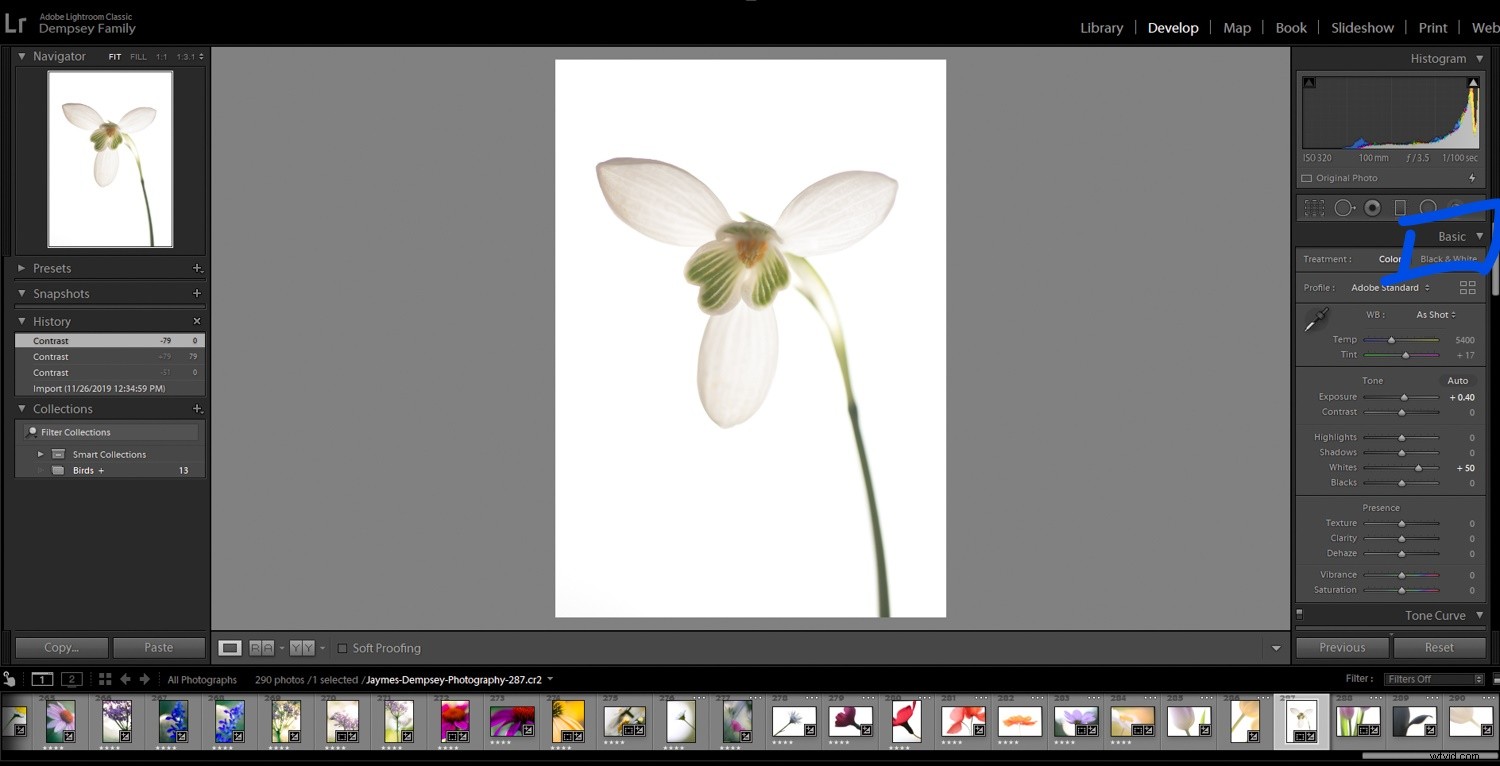Toggle Filter Collections in the Collections panel

coord(73,431)
